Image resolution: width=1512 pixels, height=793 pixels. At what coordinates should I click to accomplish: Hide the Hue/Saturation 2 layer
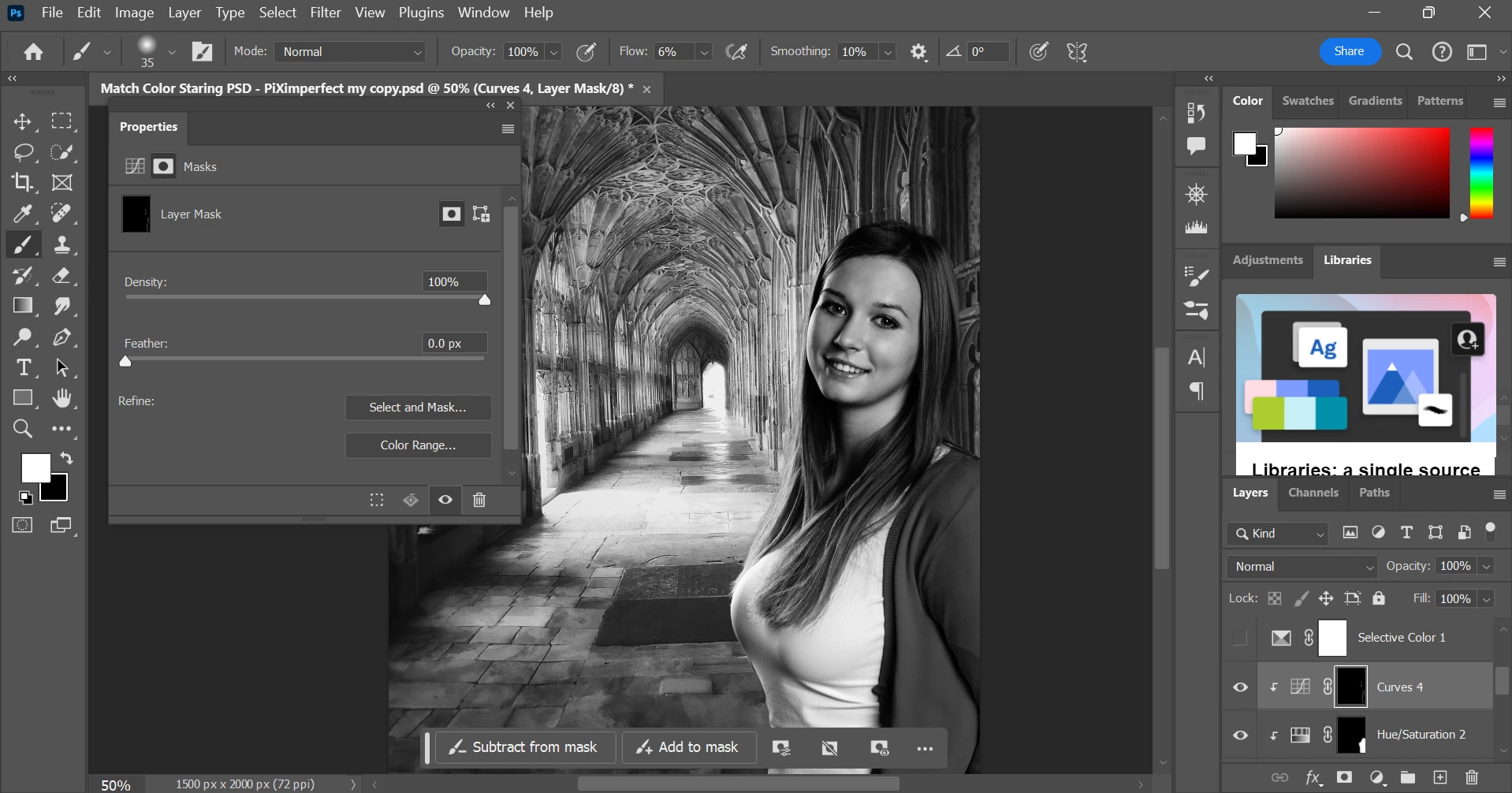click(x=1240, y=735)
